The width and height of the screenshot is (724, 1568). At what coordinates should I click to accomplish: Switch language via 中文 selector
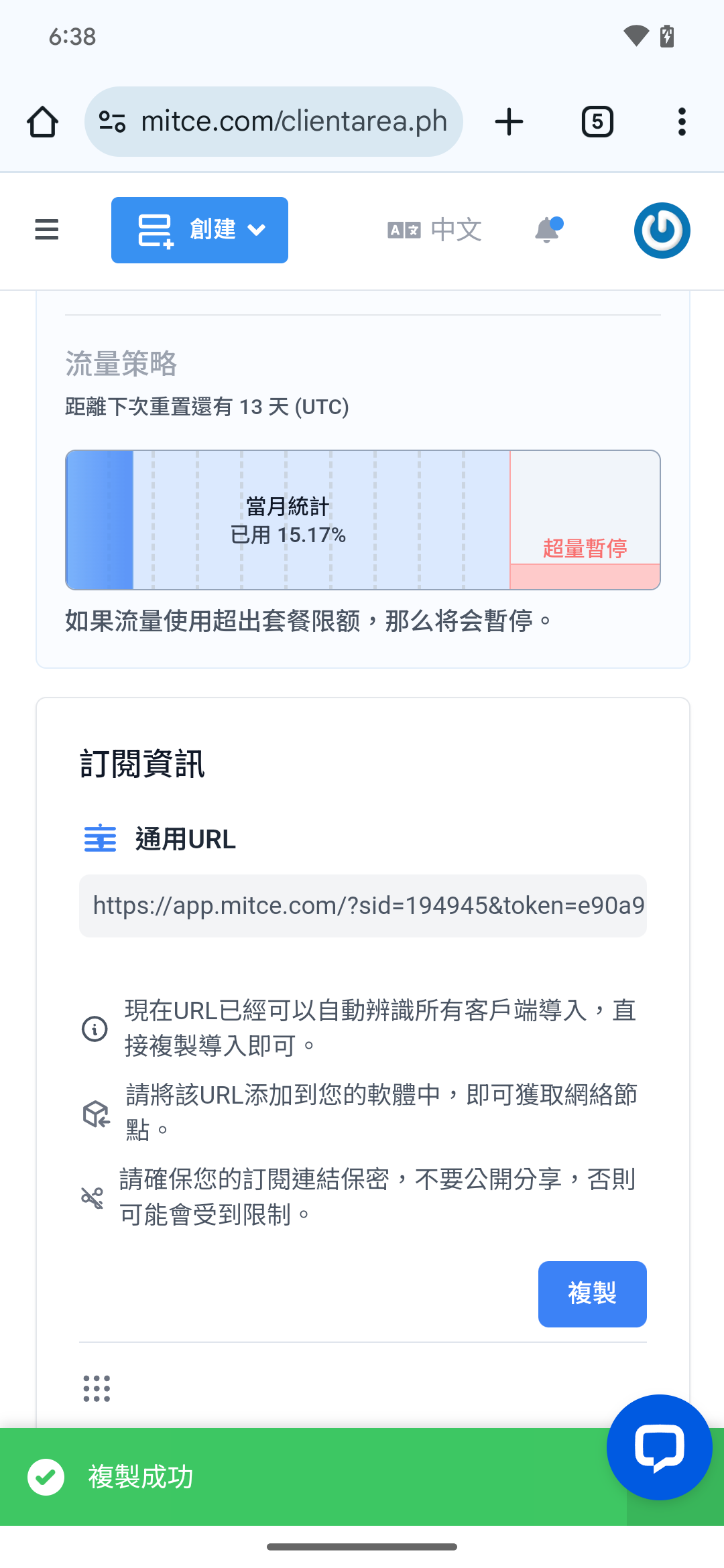434,230
